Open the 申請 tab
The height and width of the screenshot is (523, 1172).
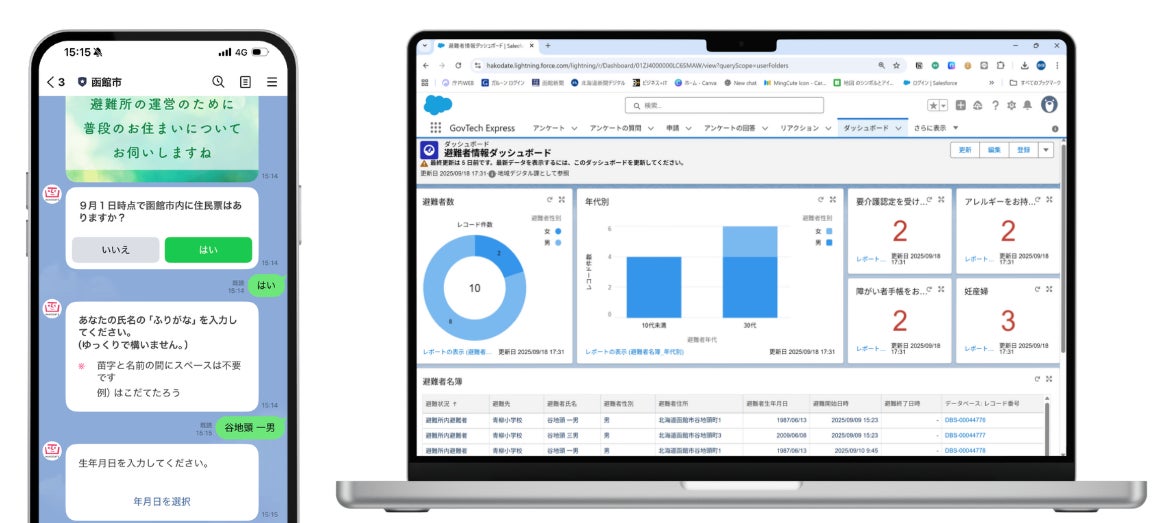(x=673, y=128)
